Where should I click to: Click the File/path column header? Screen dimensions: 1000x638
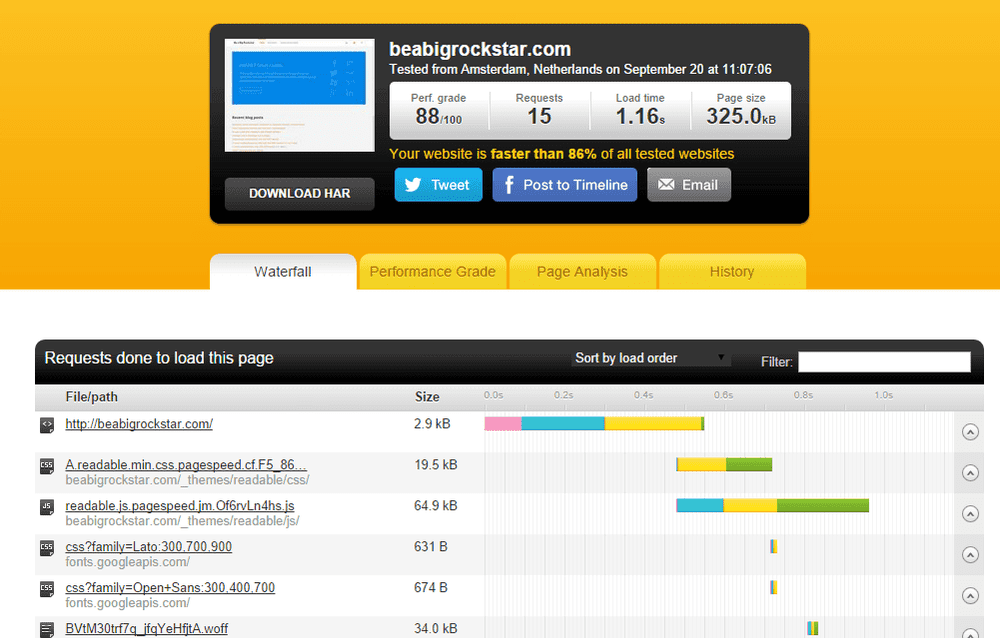(92, 397)
